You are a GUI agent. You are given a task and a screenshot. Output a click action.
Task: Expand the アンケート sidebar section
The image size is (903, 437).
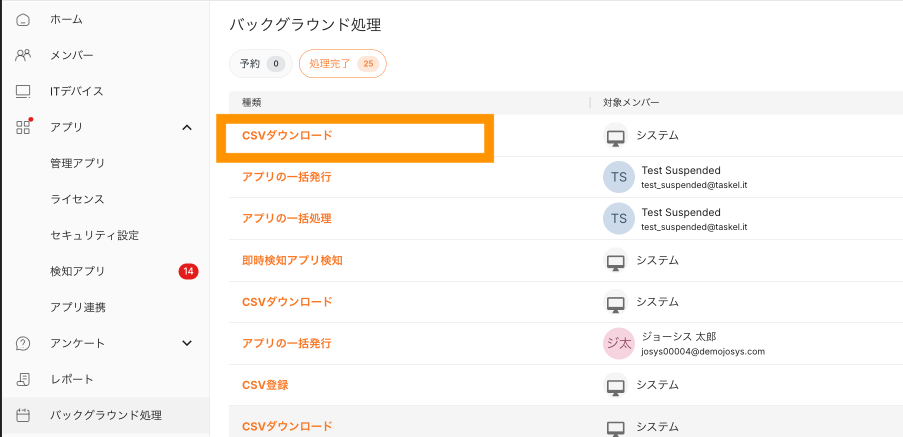pyautogui.click(x=186, y=343)
